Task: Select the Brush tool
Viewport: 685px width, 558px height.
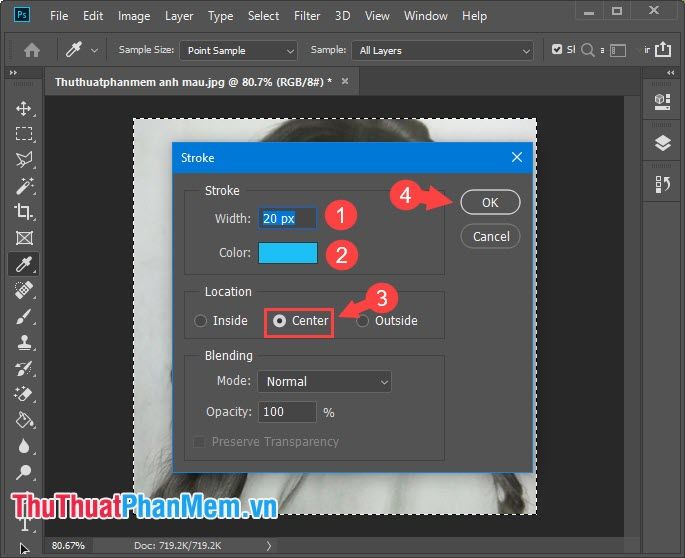Action: [x=24, y=316]
